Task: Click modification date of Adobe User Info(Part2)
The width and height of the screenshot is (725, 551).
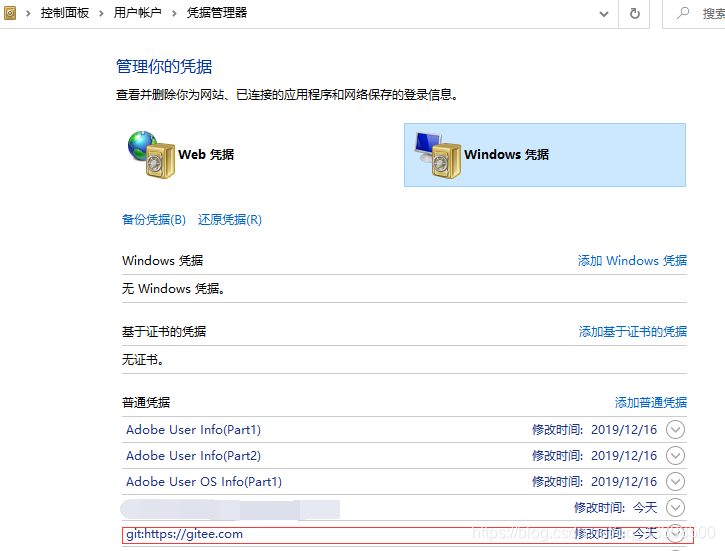Action: pyautogui.click(x=595, y=456)
